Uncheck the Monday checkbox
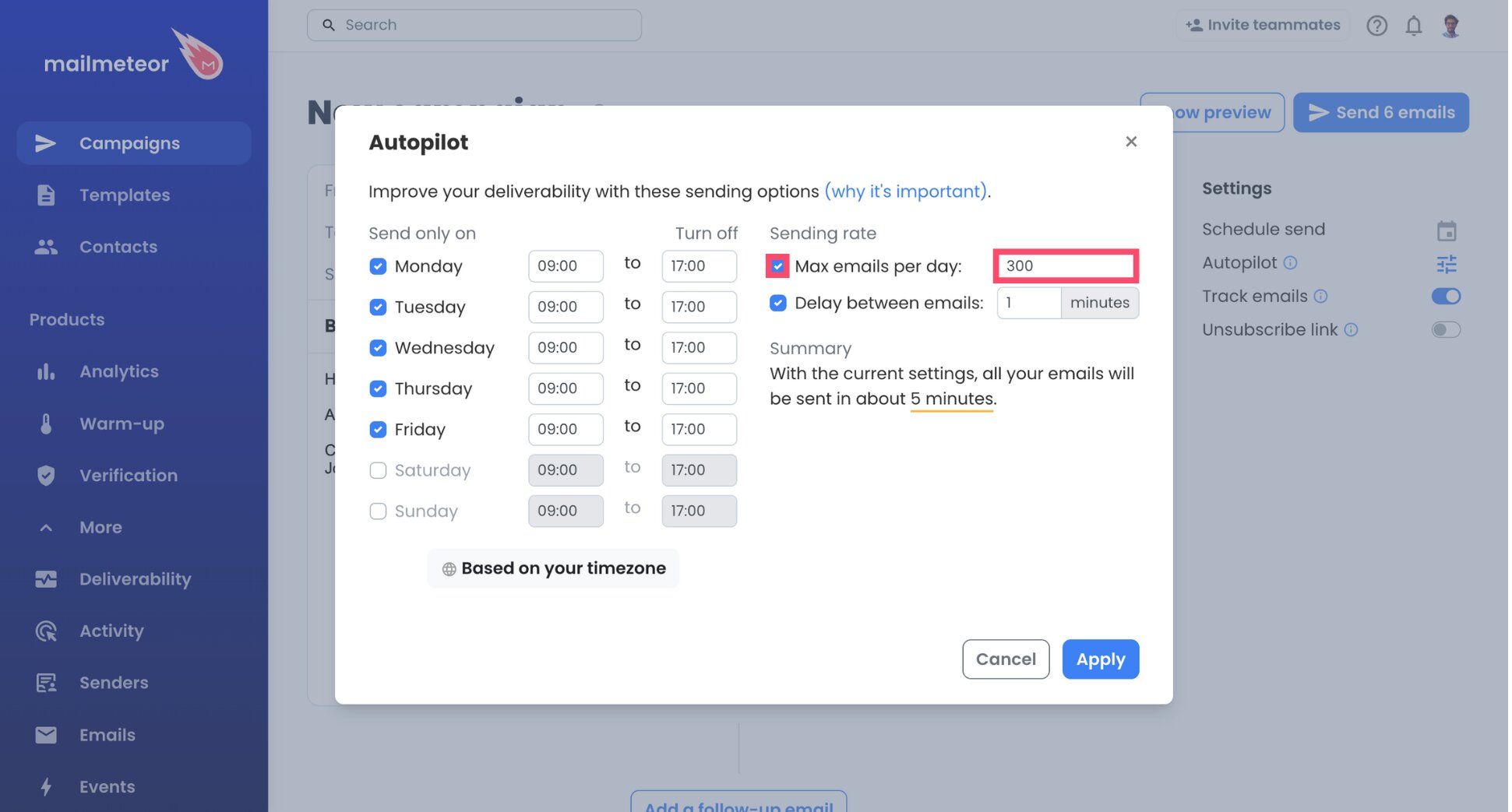 [x=378, y=266]
